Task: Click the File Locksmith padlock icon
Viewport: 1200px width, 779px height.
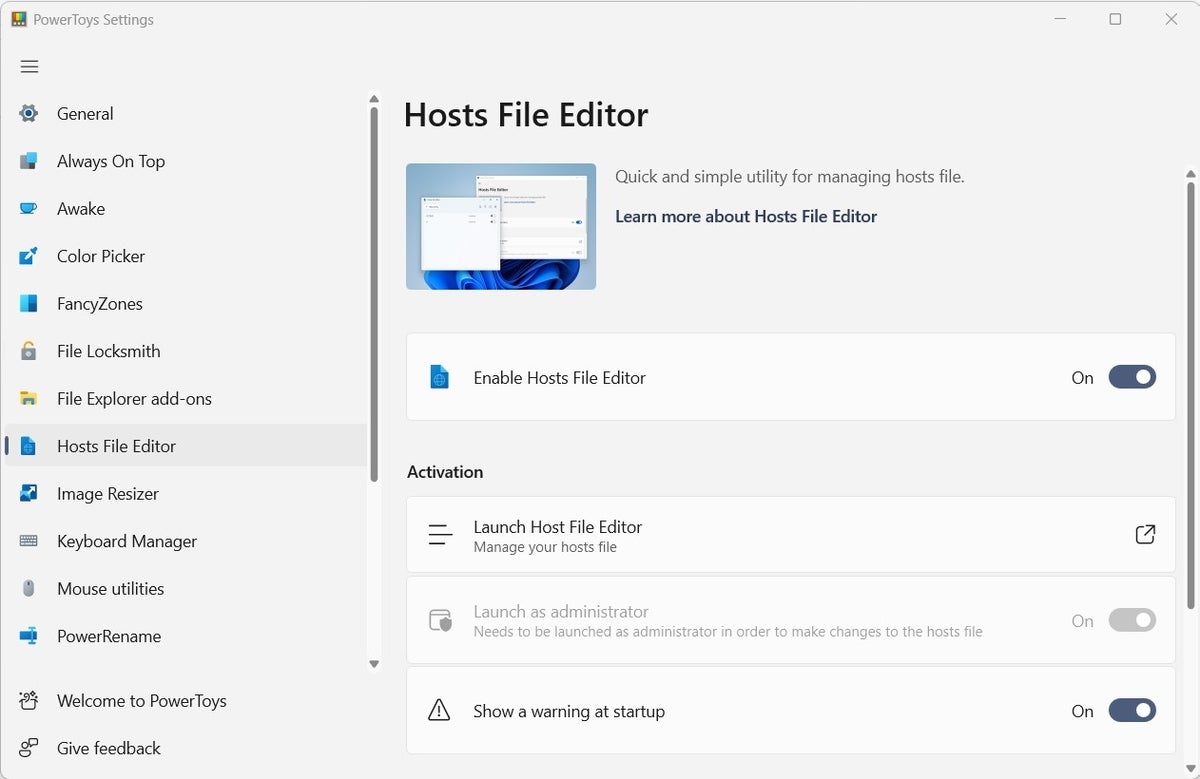Action: click(29, 351)
